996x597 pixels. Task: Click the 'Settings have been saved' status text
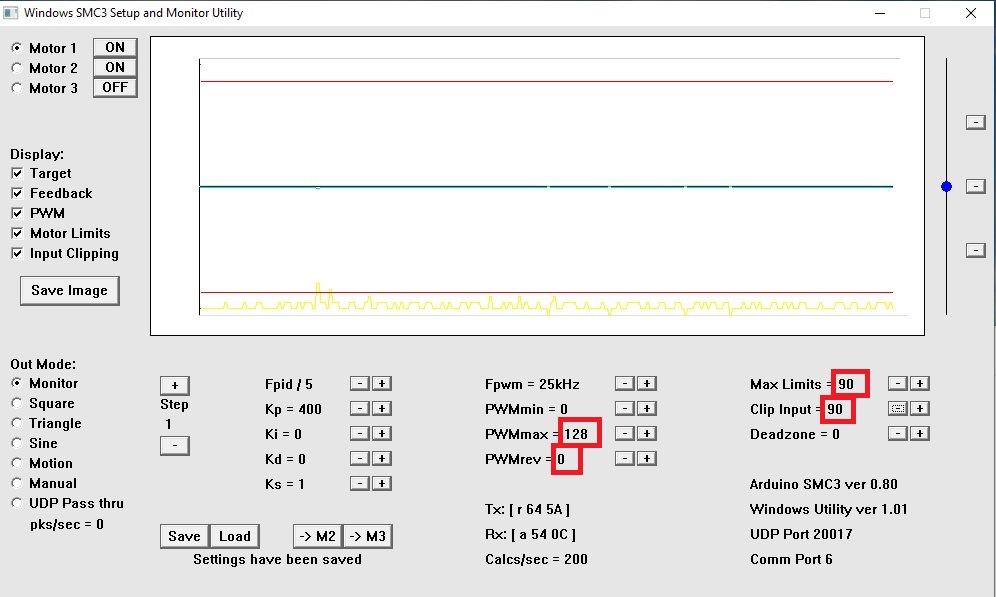[278, 559]
